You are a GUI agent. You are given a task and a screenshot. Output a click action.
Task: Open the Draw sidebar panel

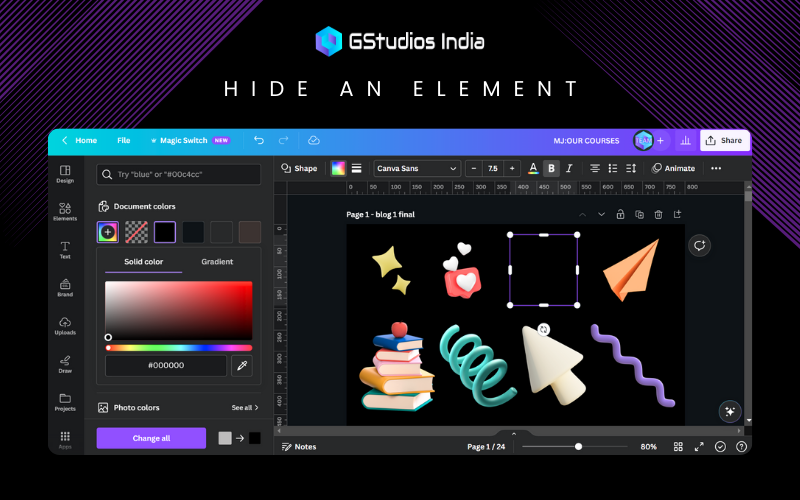(65, 364)
